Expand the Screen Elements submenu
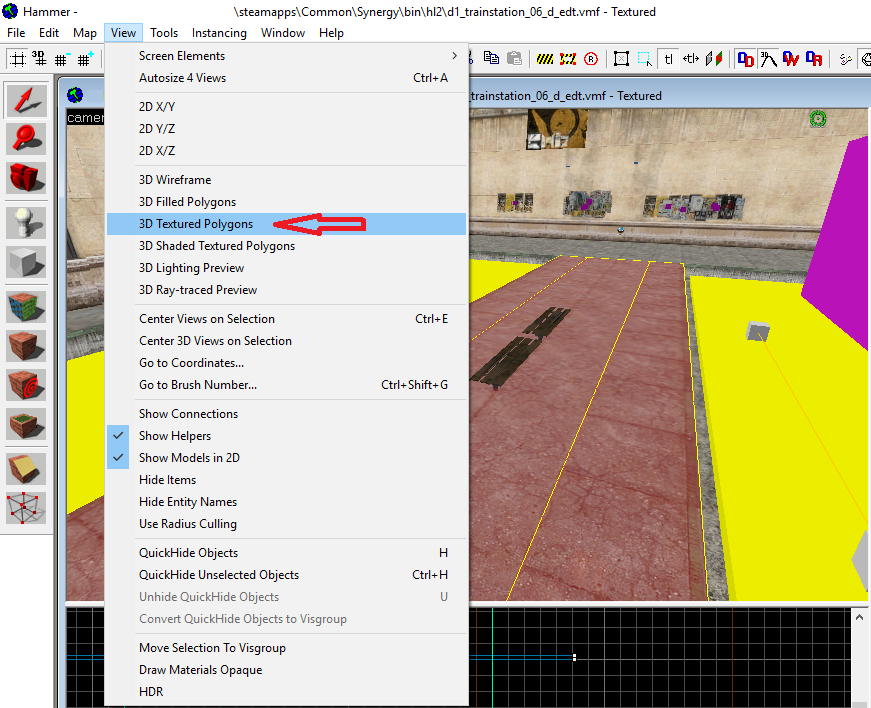The width and height of the screenshot is (871, 708). point(287,56)
